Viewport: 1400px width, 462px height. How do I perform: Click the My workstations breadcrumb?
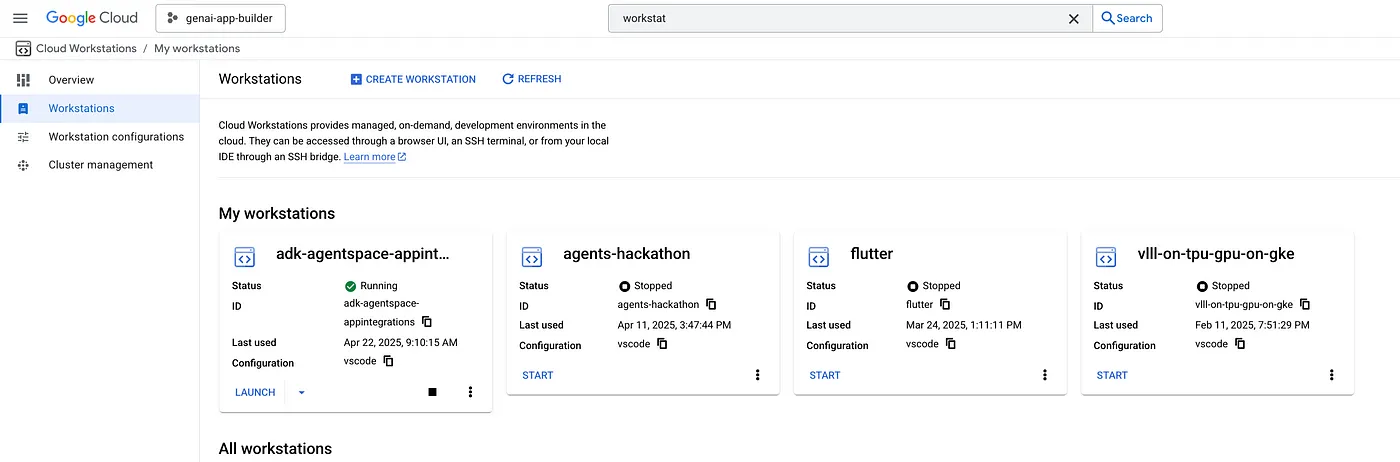pyautogui.click(x=197, y=48)
